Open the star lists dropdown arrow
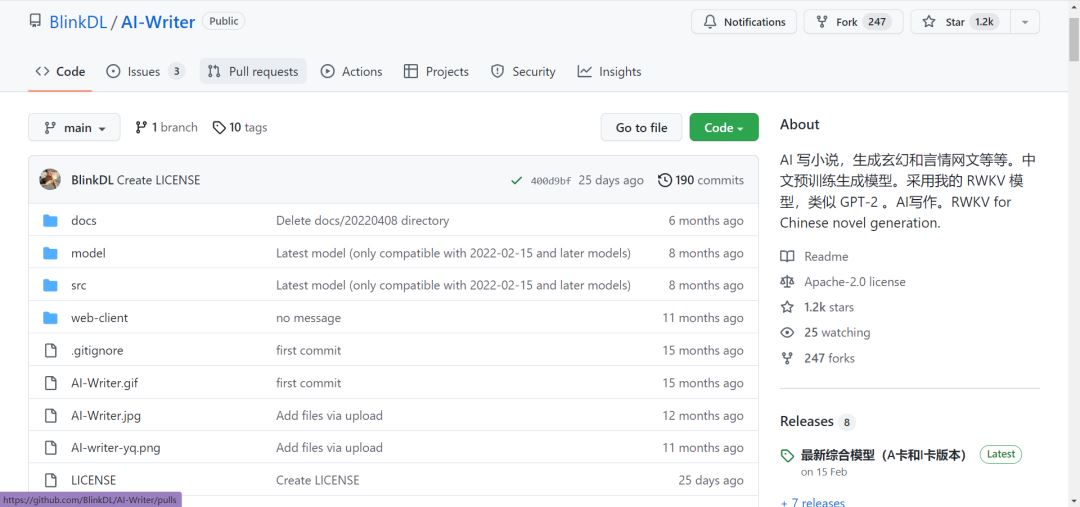The image size is (1080, 507). [1025, 22]
